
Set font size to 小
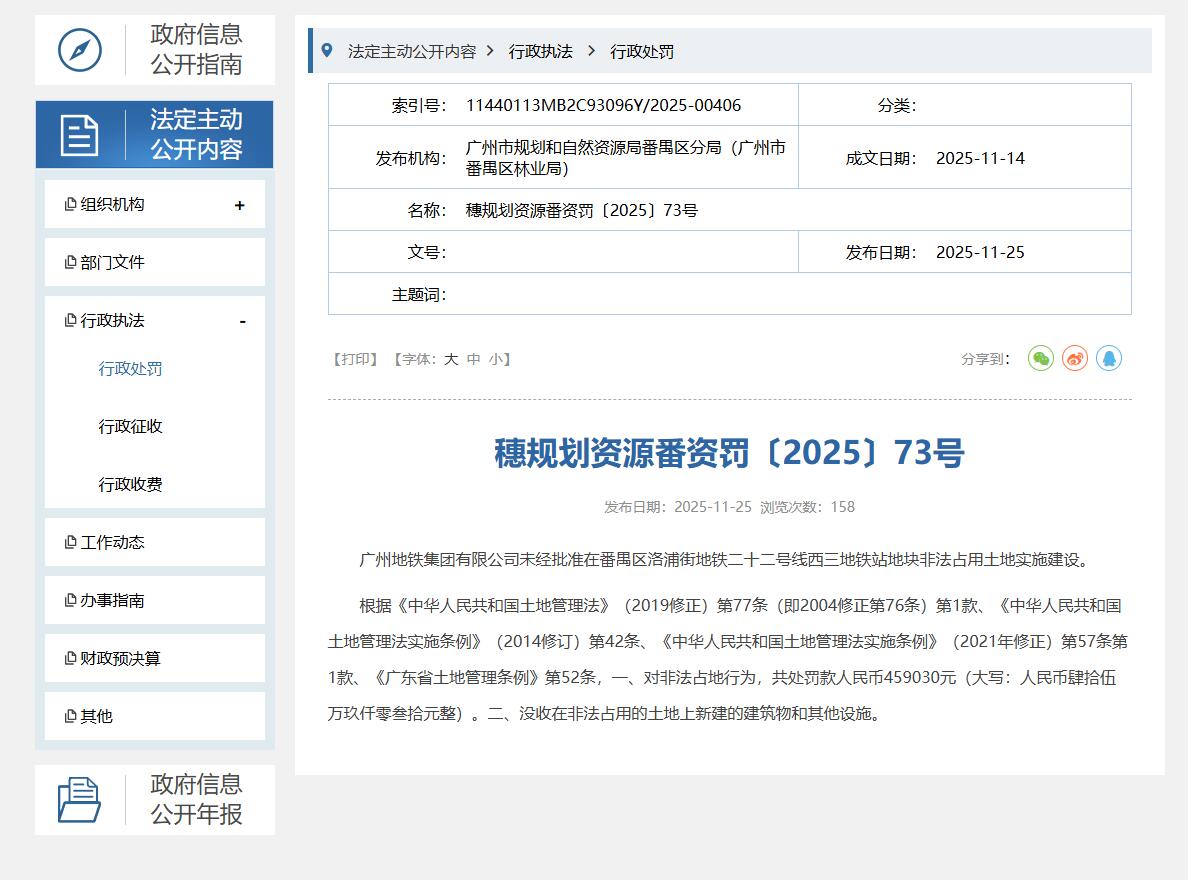click(x=496, y=359)
